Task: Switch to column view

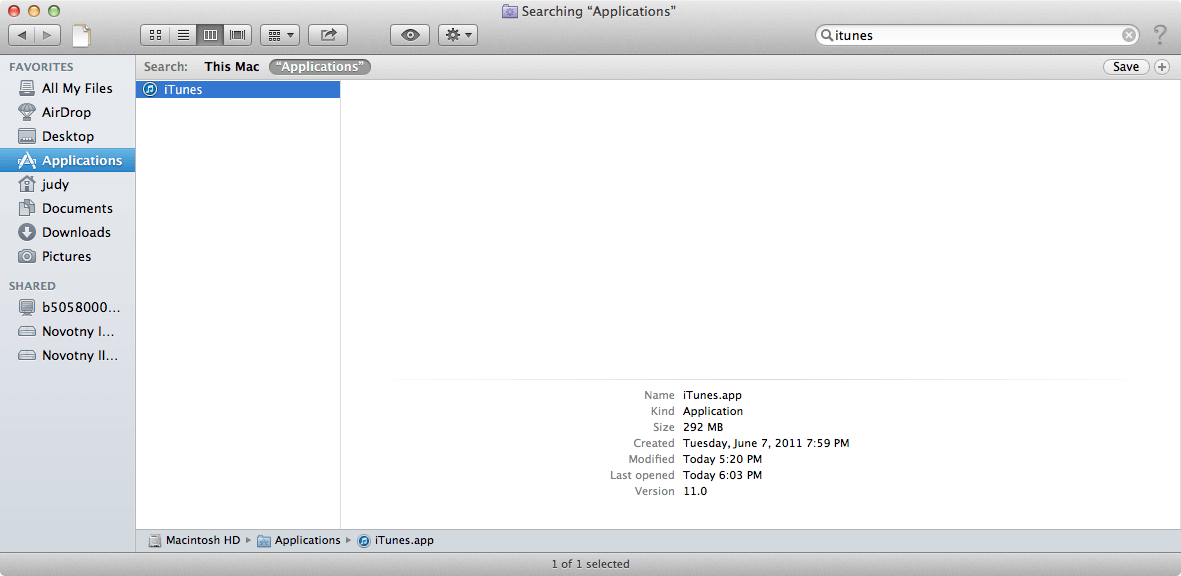Action: [210, 35]
